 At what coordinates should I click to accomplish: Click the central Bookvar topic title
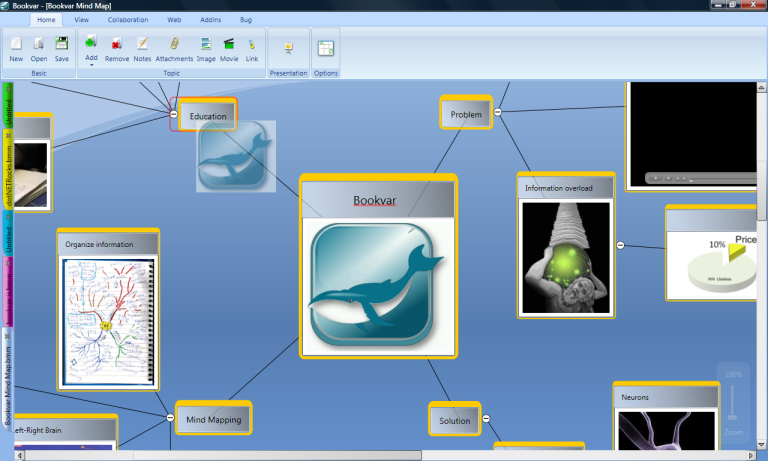(375, 200)
